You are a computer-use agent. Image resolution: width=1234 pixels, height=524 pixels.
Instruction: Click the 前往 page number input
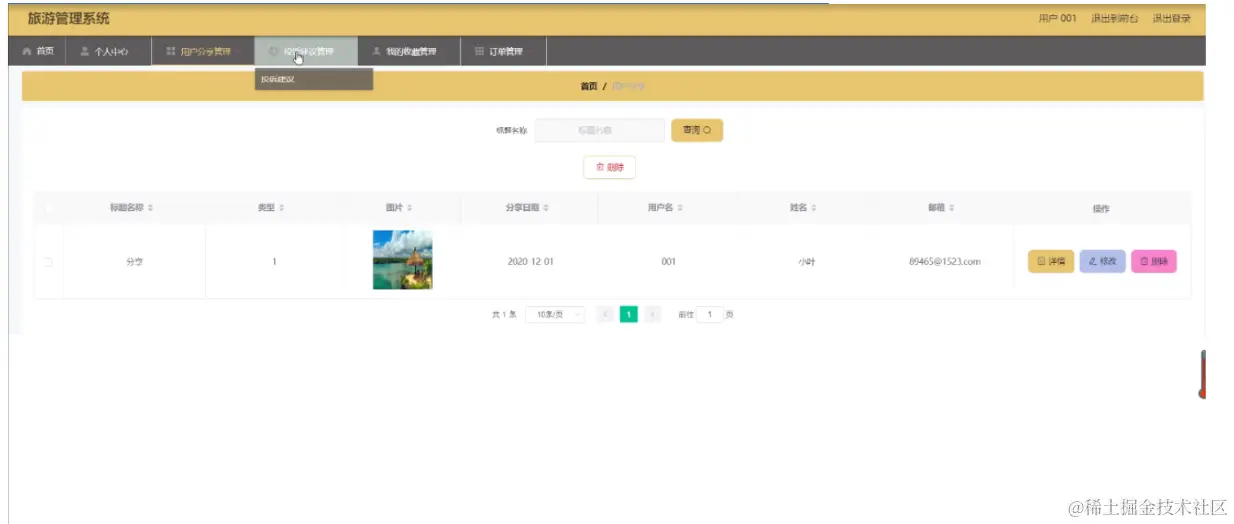point(709,314)
